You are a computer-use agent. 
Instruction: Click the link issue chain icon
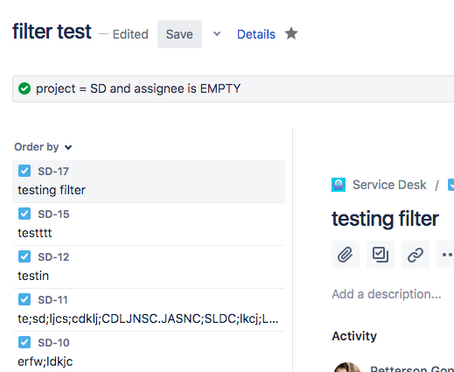point(415,255)
